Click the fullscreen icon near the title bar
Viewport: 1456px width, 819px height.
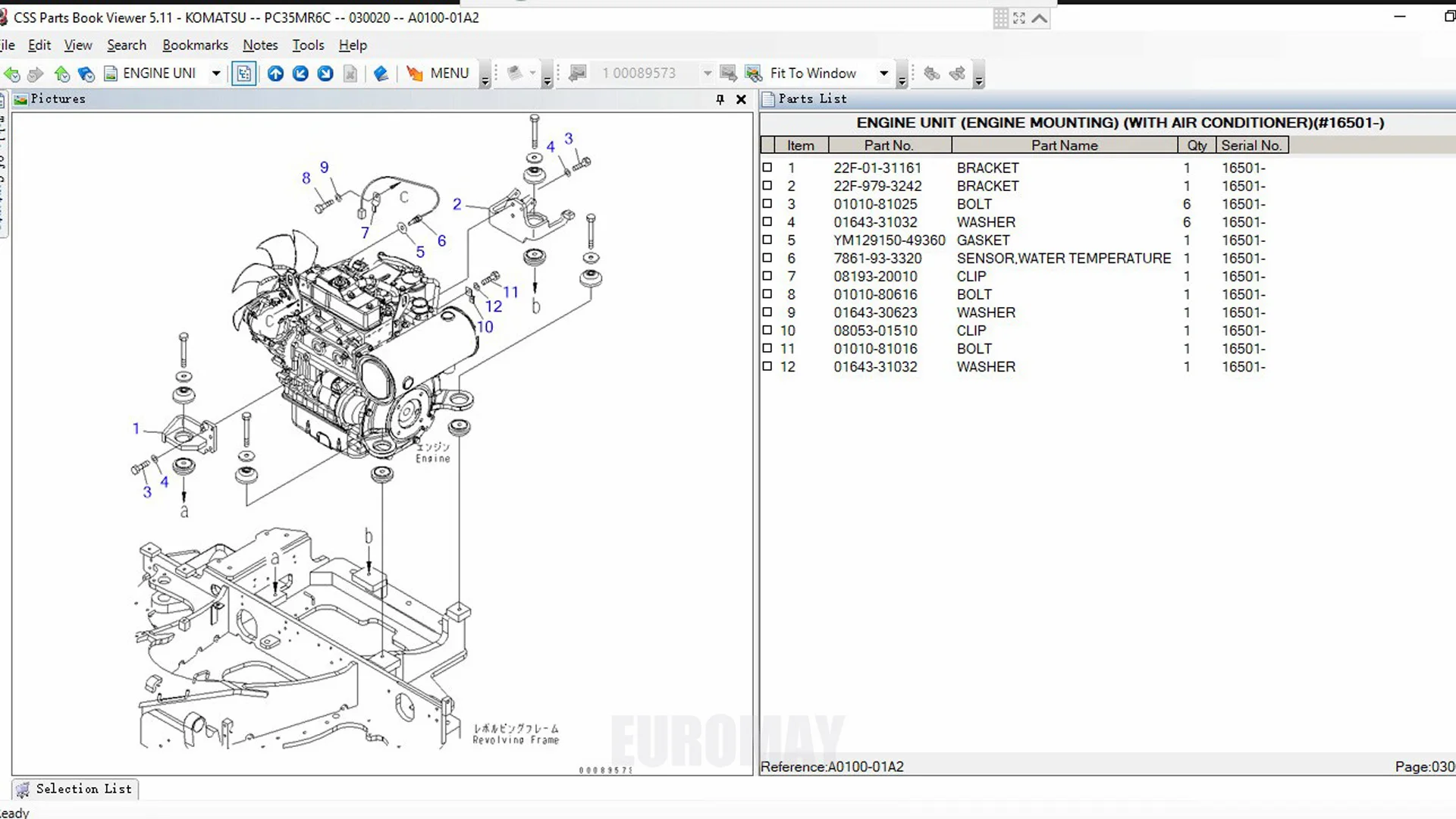[1019, 18]
